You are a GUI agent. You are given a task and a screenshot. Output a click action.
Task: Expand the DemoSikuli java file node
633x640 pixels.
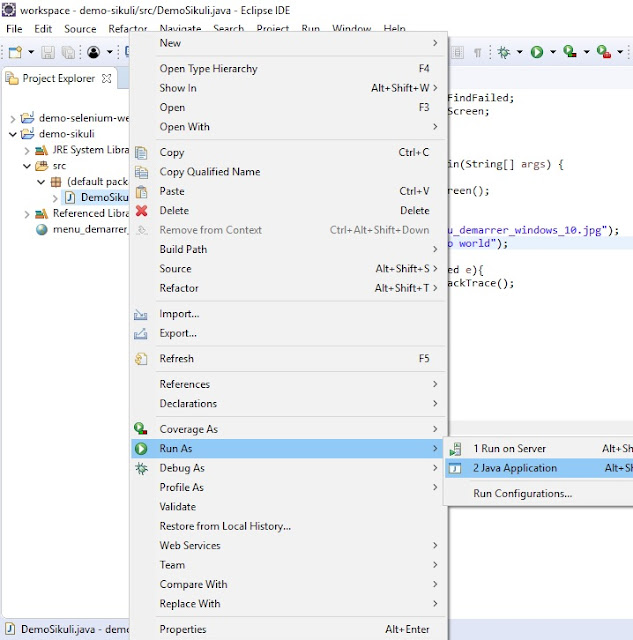(x=55, y=198)
